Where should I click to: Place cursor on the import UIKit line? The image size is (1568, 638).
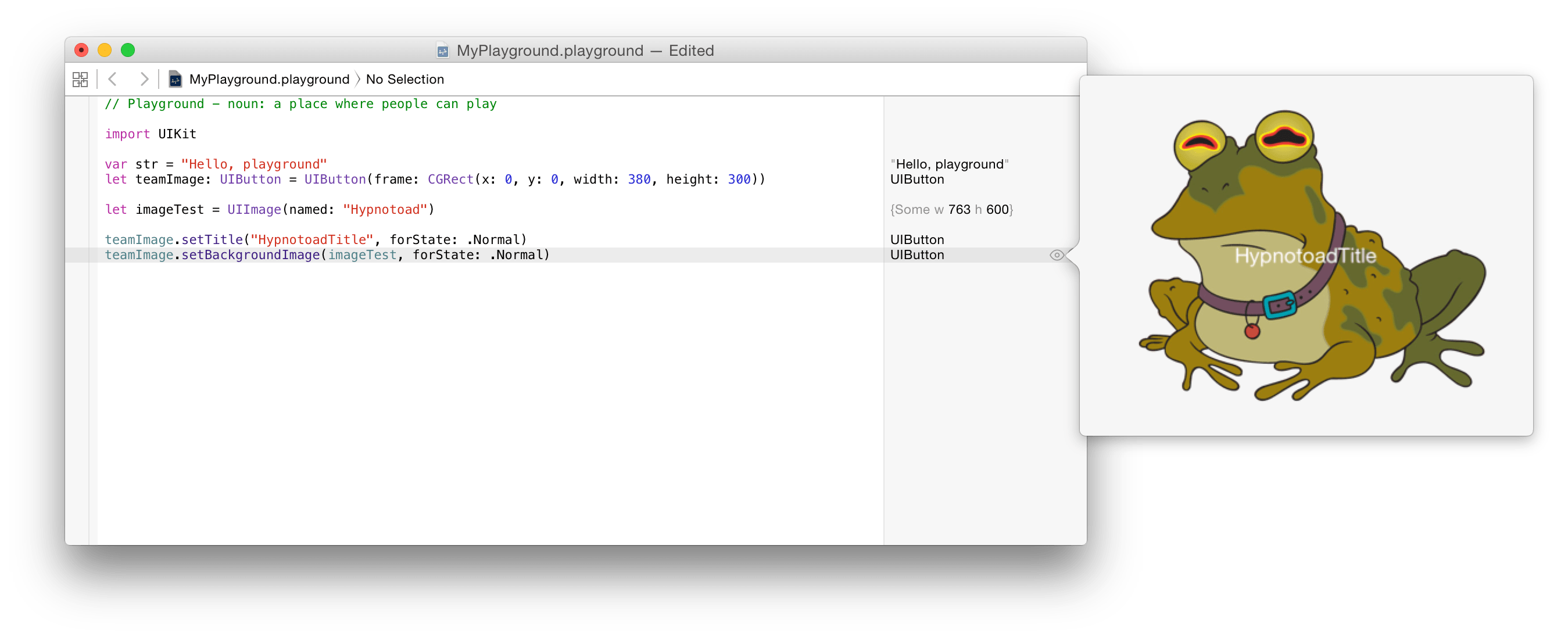point(151,133)
